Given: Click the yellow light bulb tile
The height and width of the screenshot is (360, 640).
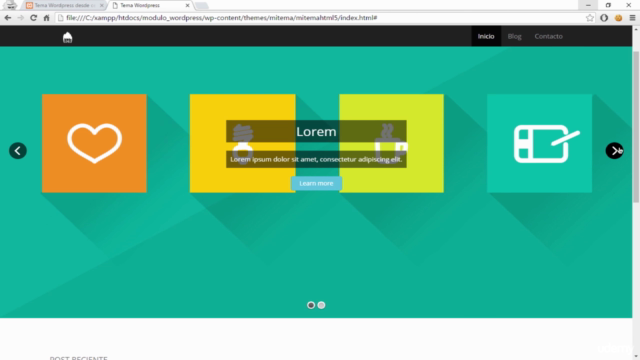Looking at the screenshot, I should pos(242,143).
